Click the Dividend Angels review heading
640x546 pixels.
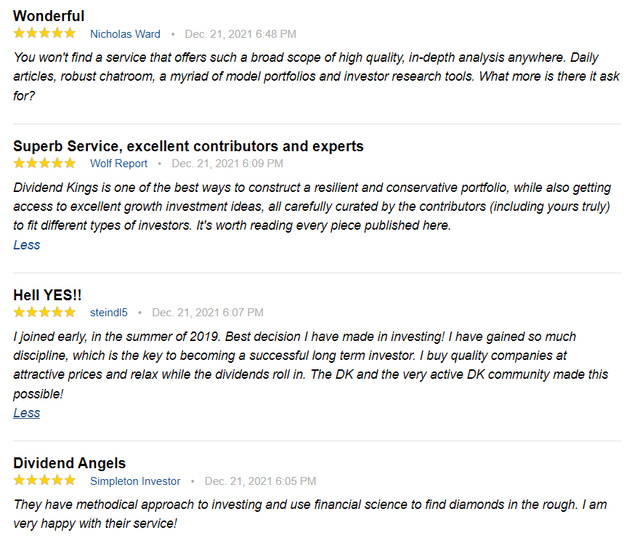[x=69, y=463]
